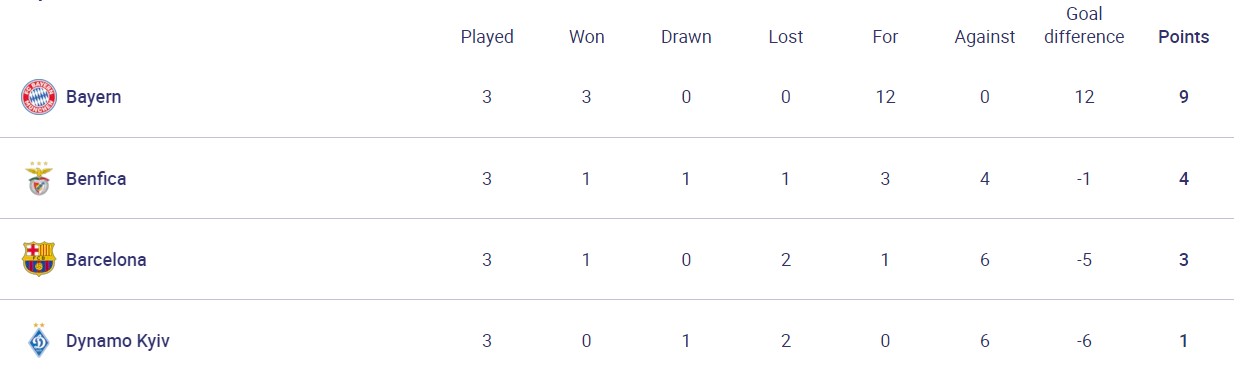Click the Barcelona club crest icon
Image resolution: width=1242 pixels, height=378 pixels.
point(38,259)
